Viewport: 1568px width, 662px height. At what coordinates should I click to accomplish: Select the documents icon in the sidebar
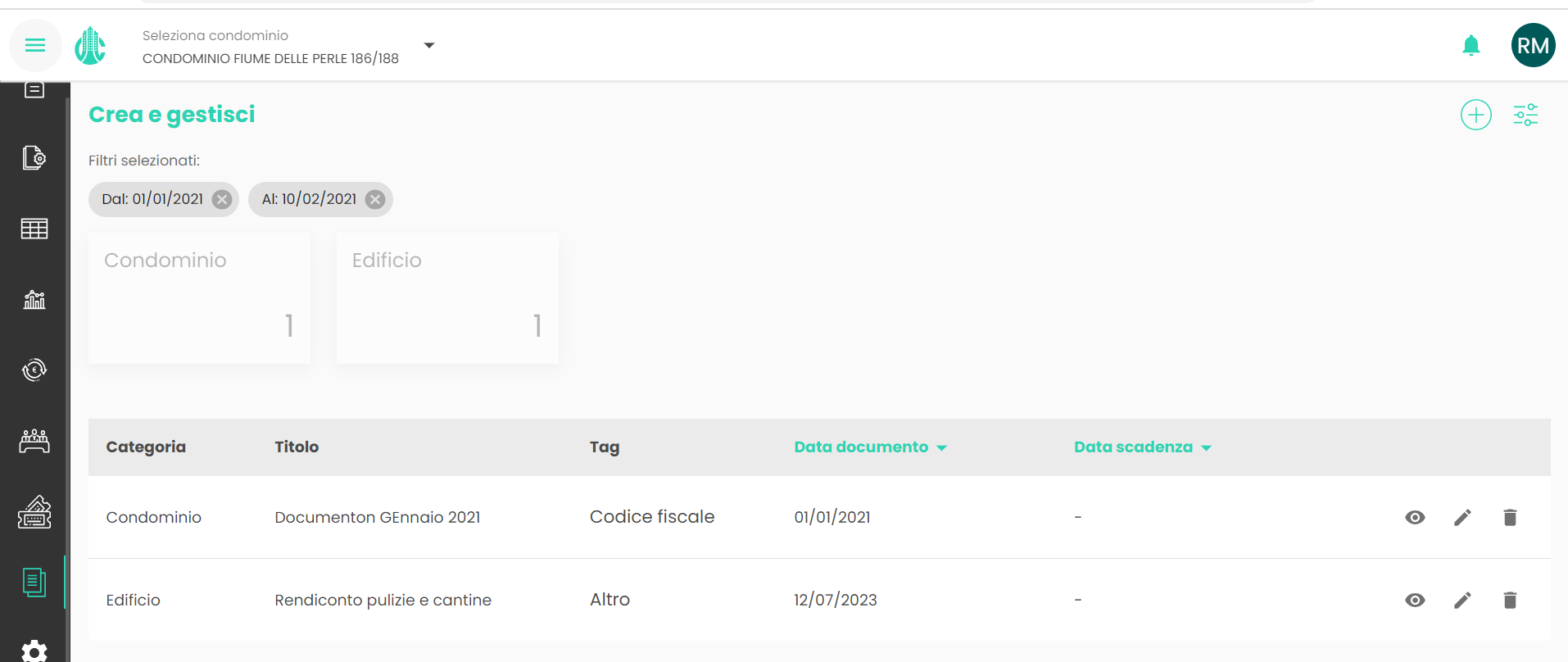click(x=34, y=583)
